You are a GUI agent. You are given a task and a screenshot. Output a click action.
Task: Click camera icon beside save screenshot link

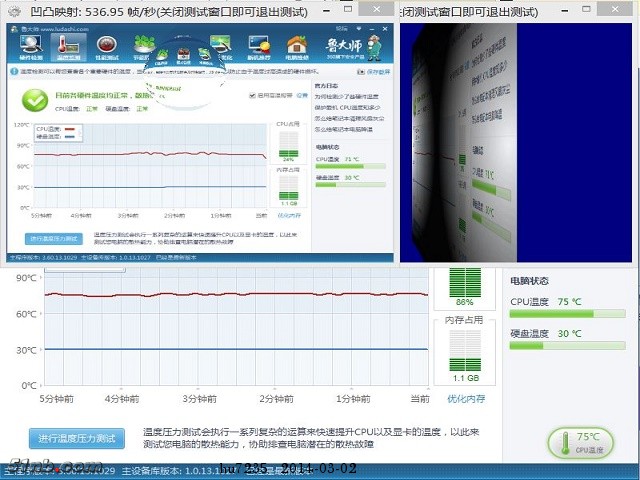(x=361, y=72)
